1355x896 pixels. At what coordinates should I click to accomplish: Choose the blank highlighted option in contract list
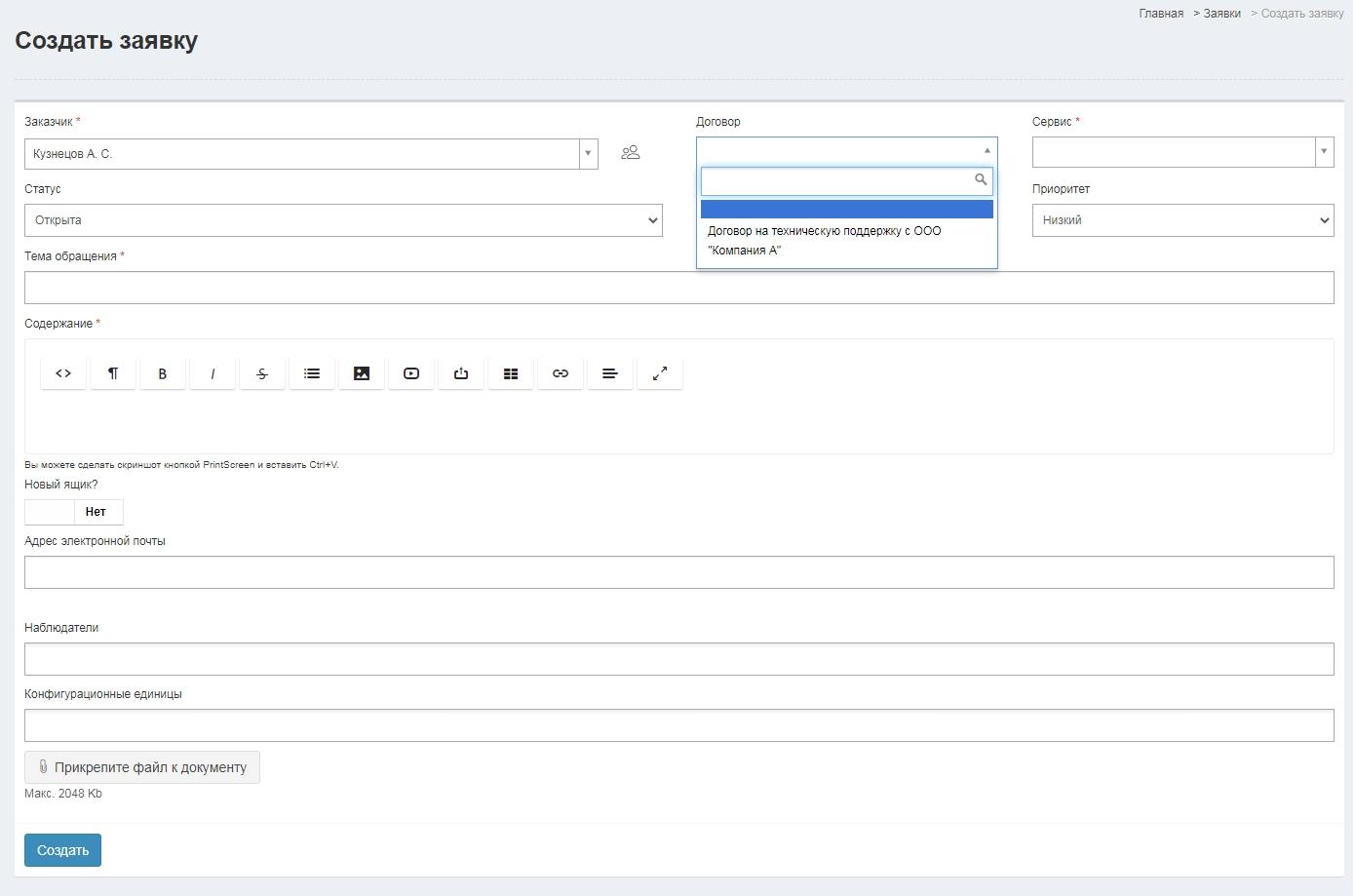pyautogui.click(x=846, y=210)
